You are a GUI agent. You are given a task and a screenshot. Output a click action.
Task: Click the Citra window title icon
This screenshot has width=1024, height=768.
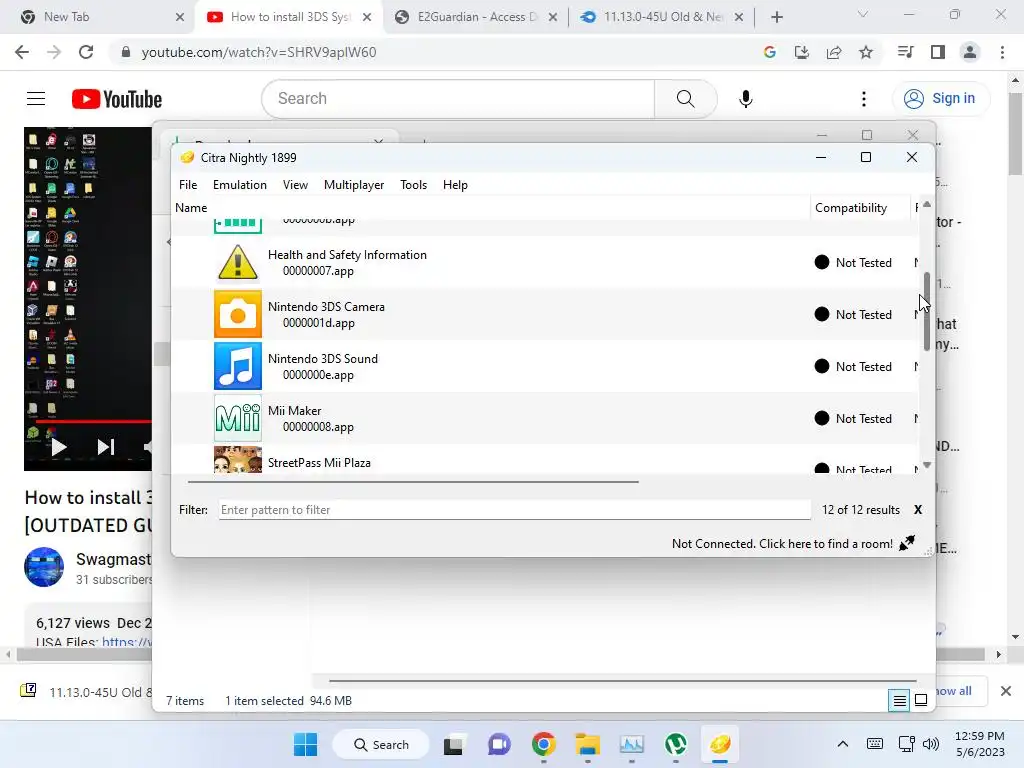pyautogui.click(x=187, y=157)
